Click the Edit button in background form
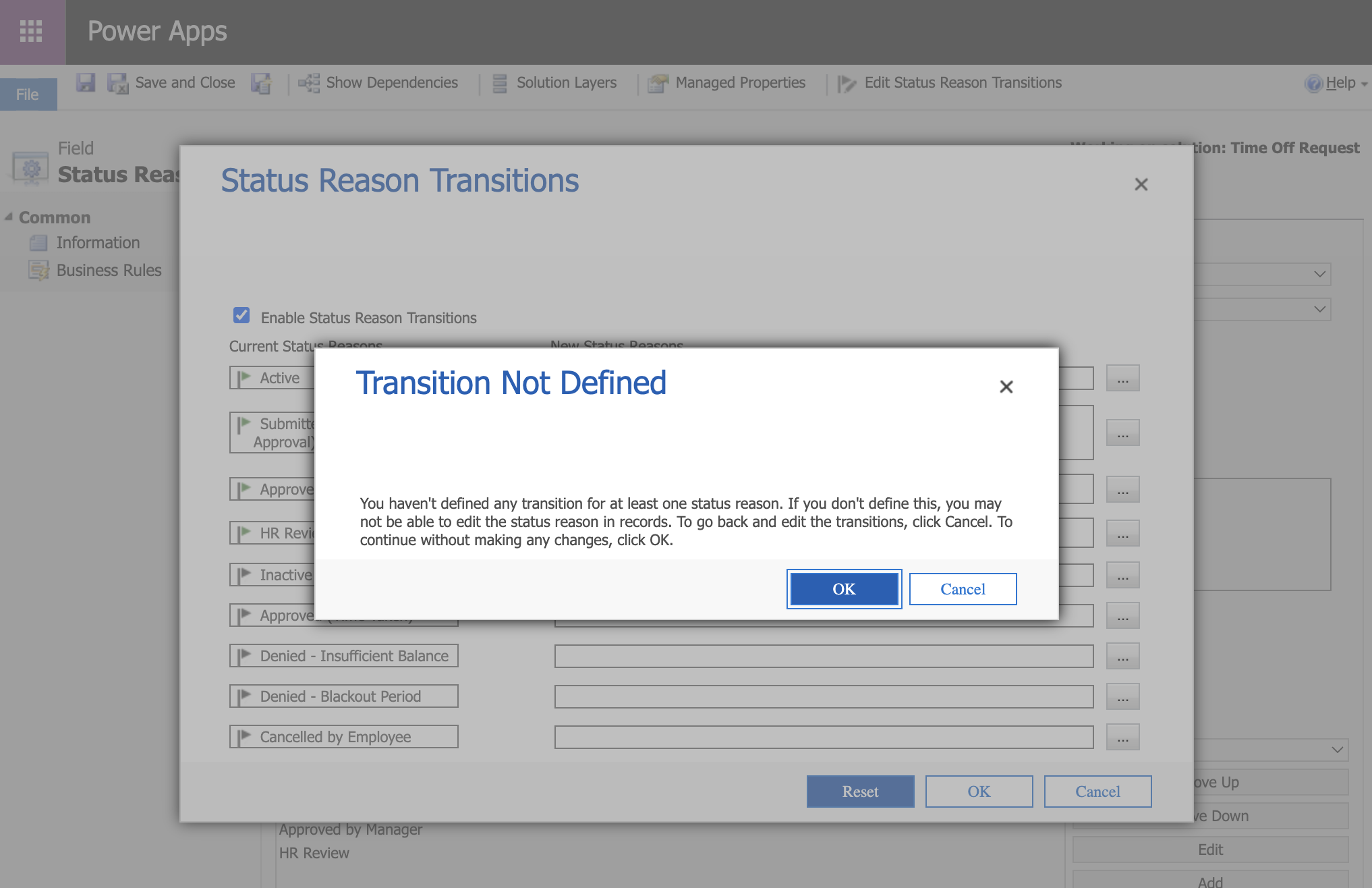Screen dimensions: 1372x888 coord(1210,850)
